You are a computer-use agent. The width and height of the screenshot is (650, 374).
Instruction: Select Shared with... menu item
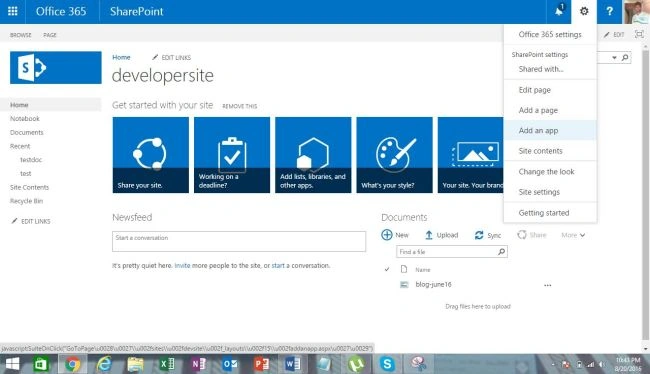click(x=550, y=69)
